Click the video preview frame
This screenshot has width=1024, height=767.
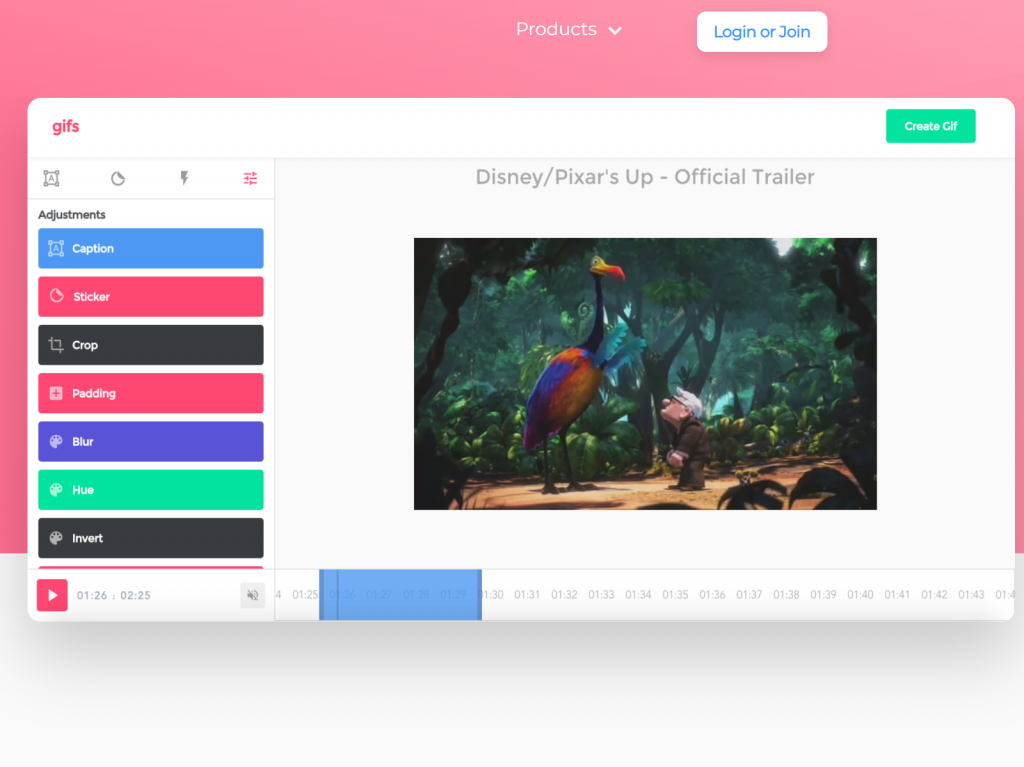pos(645,374)
